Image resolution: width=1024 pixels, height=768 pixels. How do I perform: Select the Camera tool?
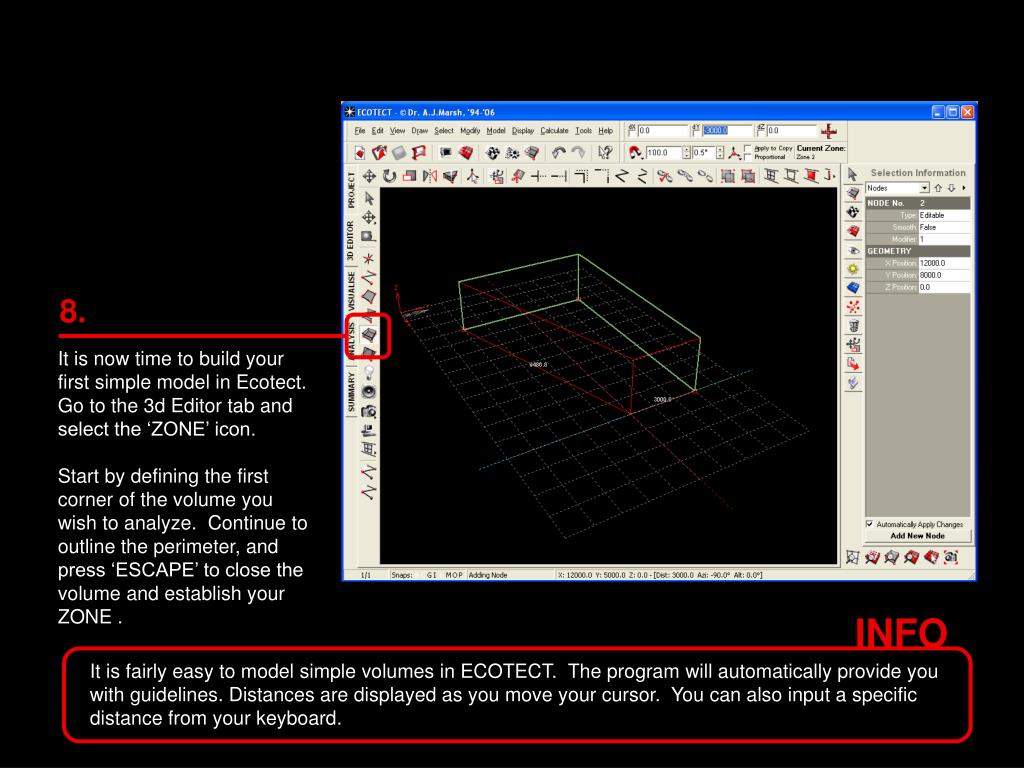[x=369, y=411]
